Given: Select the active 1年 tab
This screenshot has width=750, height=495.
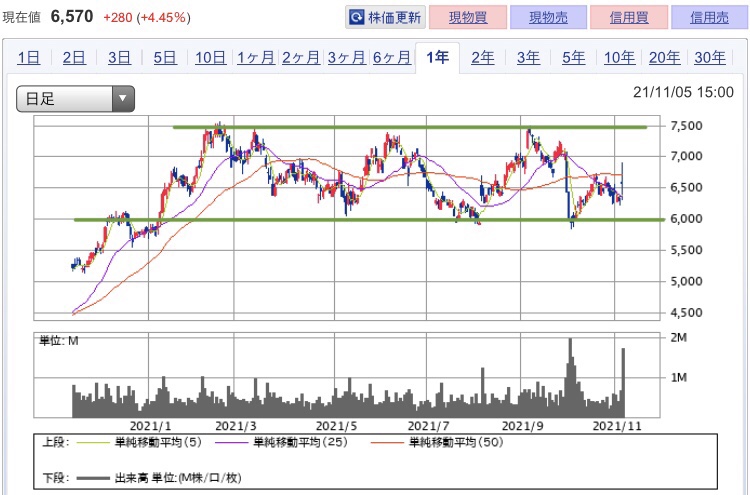Looking at the screenshot, I should click(437, 58).
